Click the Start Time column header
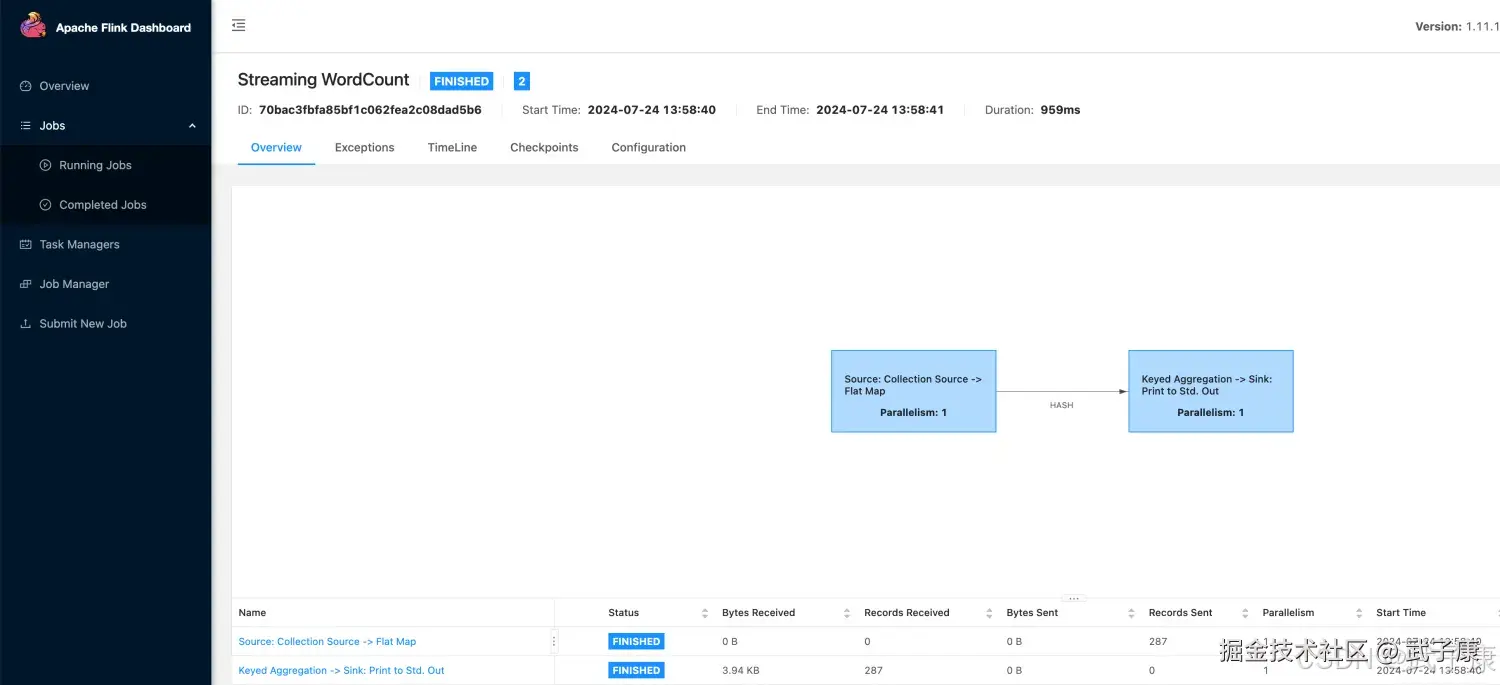 [1401, 613]
